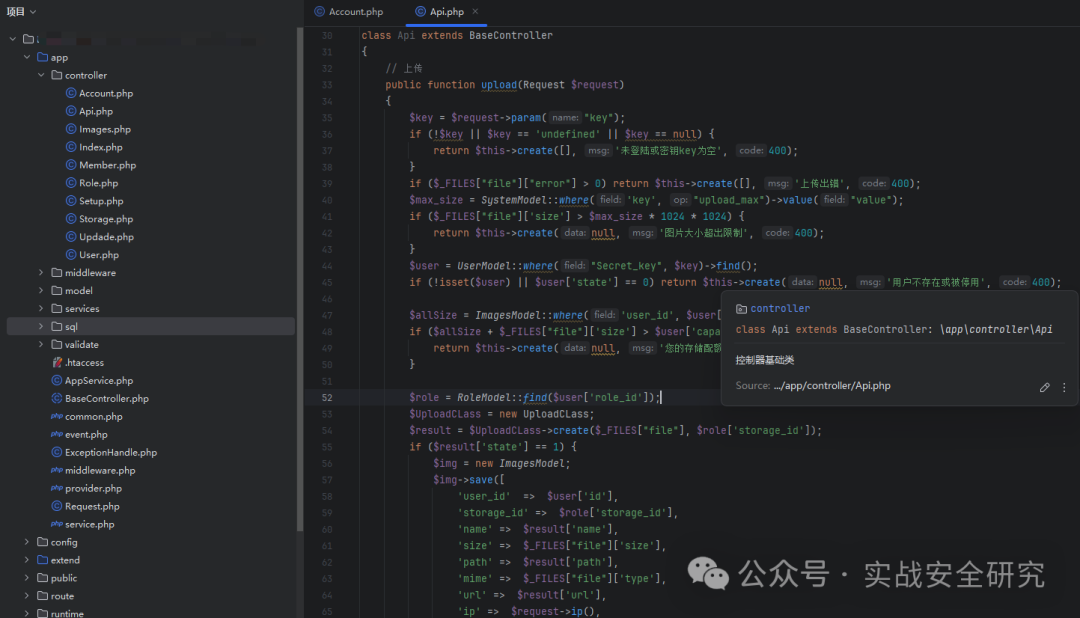This screenshot has width=1080, height=618.
Task: Open the 项目 view dropdown
Action: click(21, 12)
